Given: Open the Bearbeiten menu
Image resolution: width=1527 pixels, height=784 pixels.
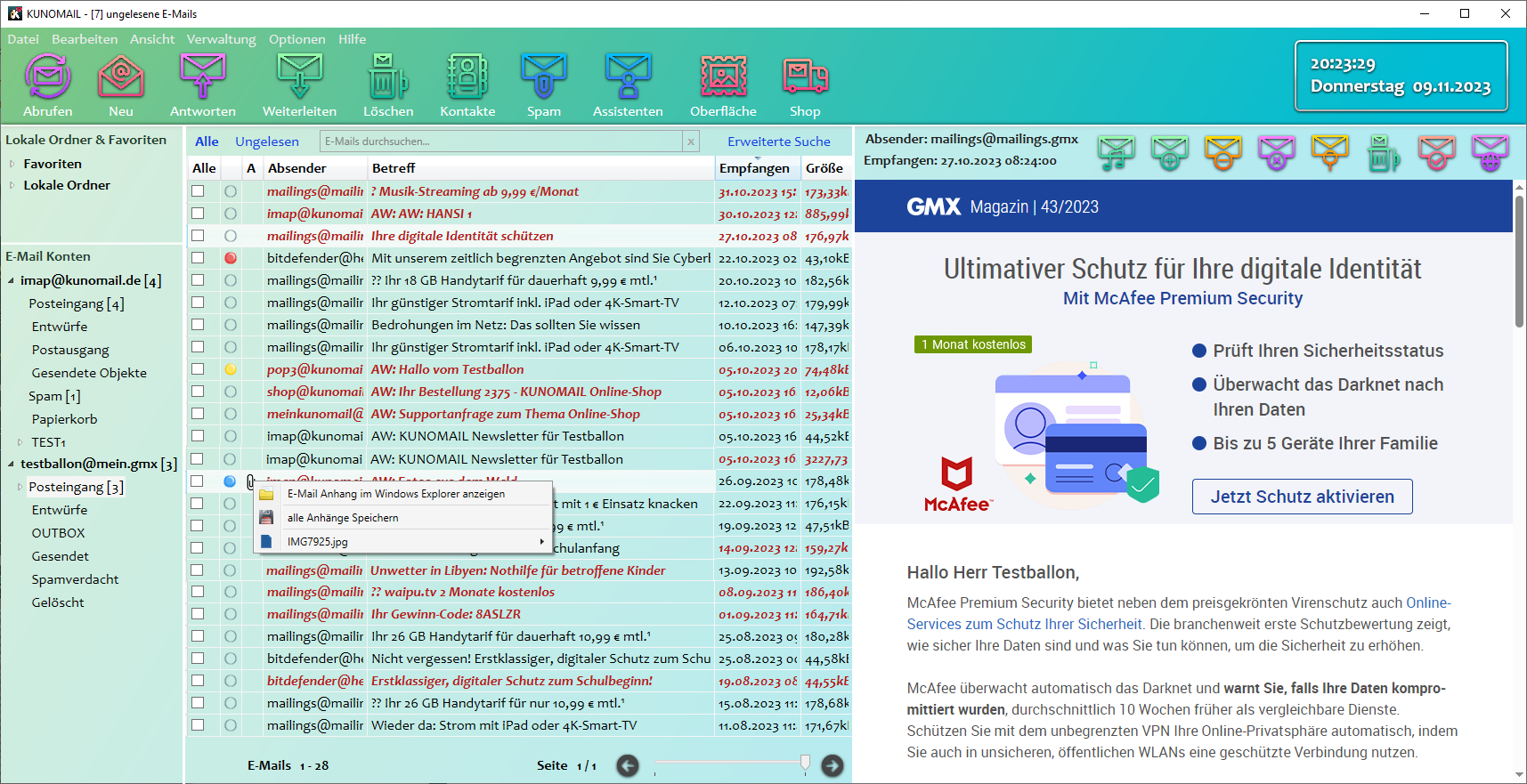Looking at the screenshot, I should click(x=85, y=39).
